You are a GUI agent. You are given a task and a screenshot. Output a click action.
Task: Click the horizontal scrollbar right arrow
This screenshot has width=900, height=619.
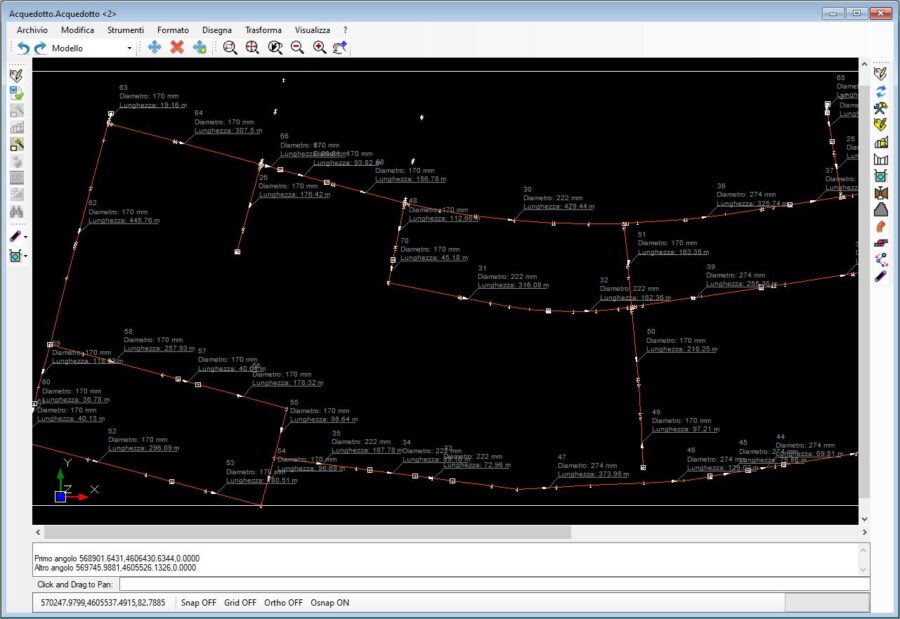(x=864, y=532)
